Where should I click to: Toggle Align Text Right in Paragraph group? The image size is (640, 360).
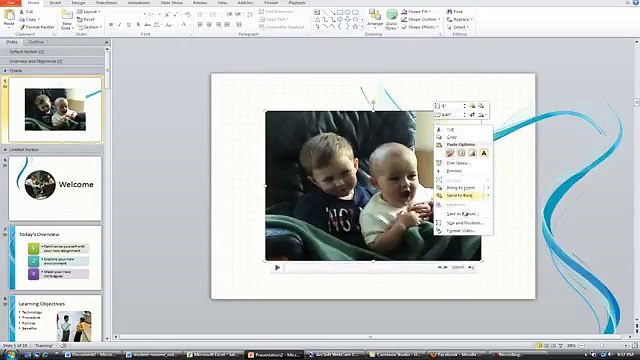pos(218,25)
